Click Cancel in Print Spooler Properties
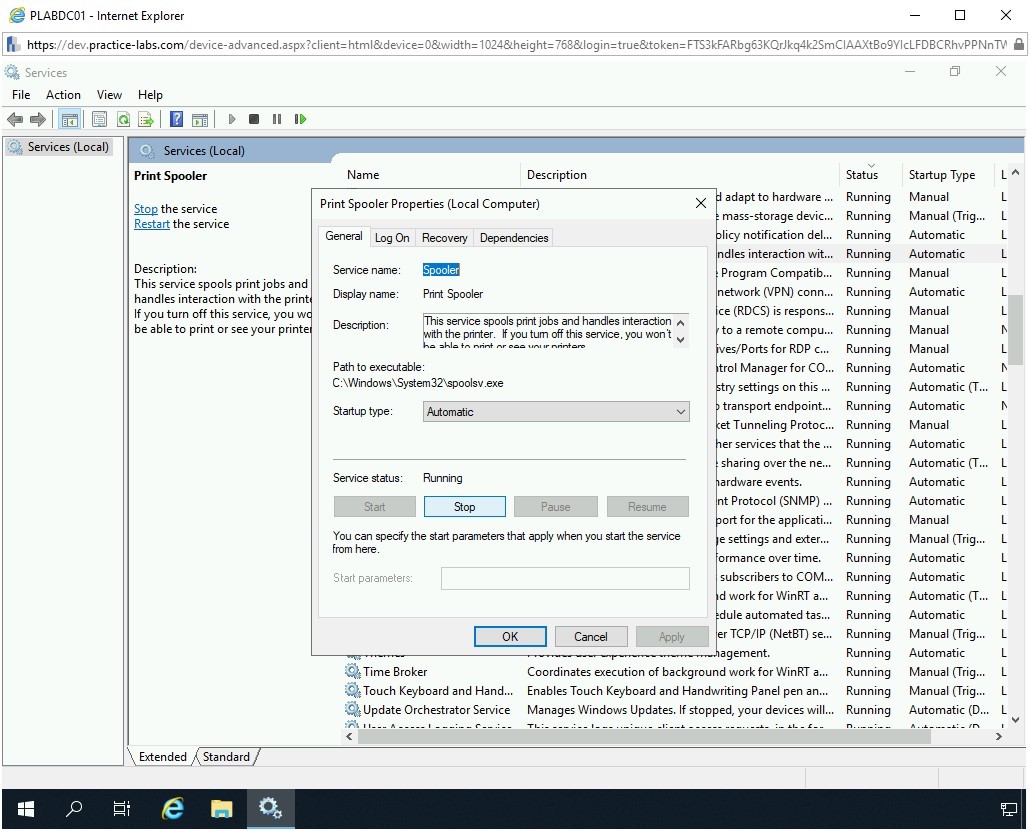This screenshot has height=833, width=1030. click(x=590, y=636)
